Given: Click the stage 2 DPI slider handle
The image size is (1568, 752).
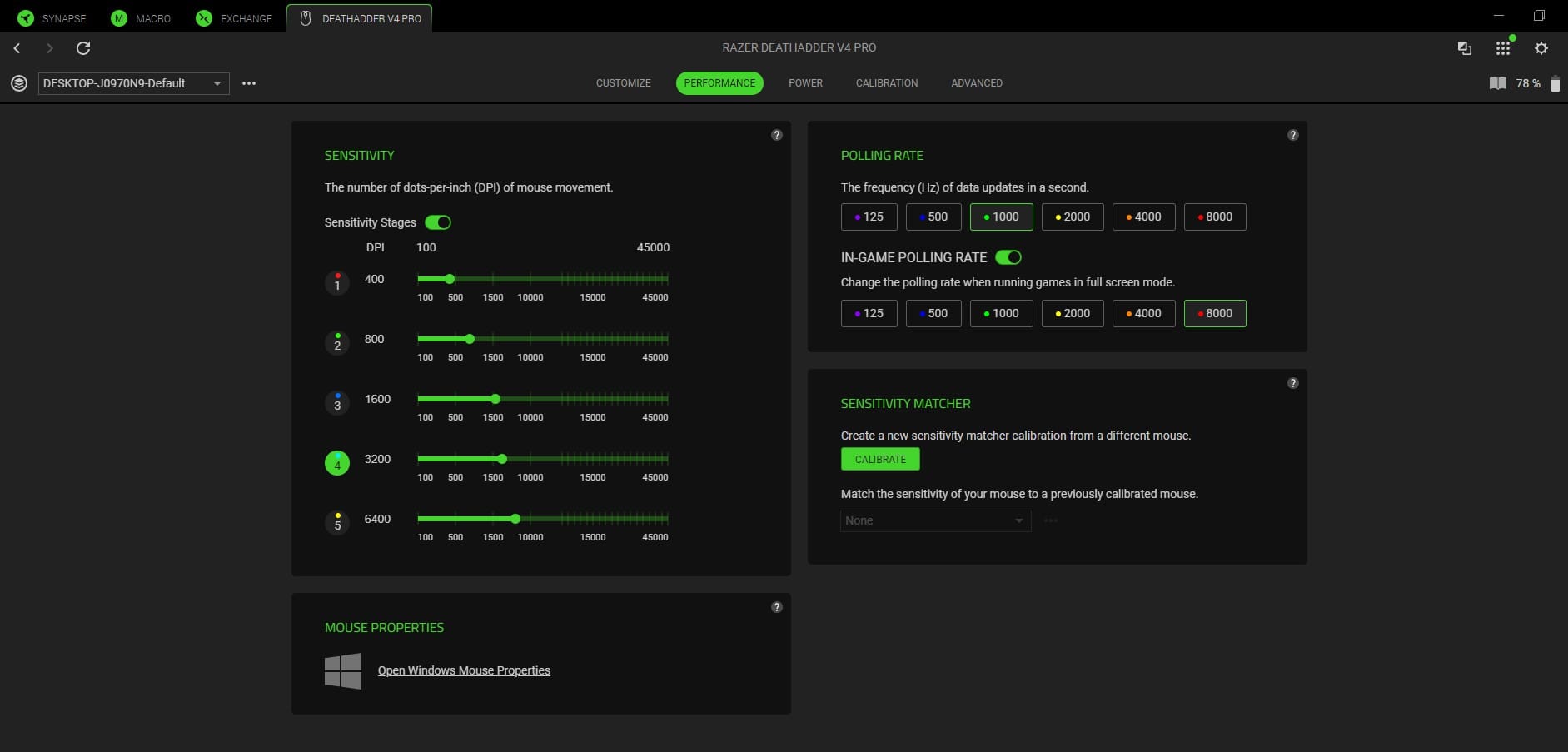Looking at the screenshot, I should pyautogui.click(x=470, y=339).
